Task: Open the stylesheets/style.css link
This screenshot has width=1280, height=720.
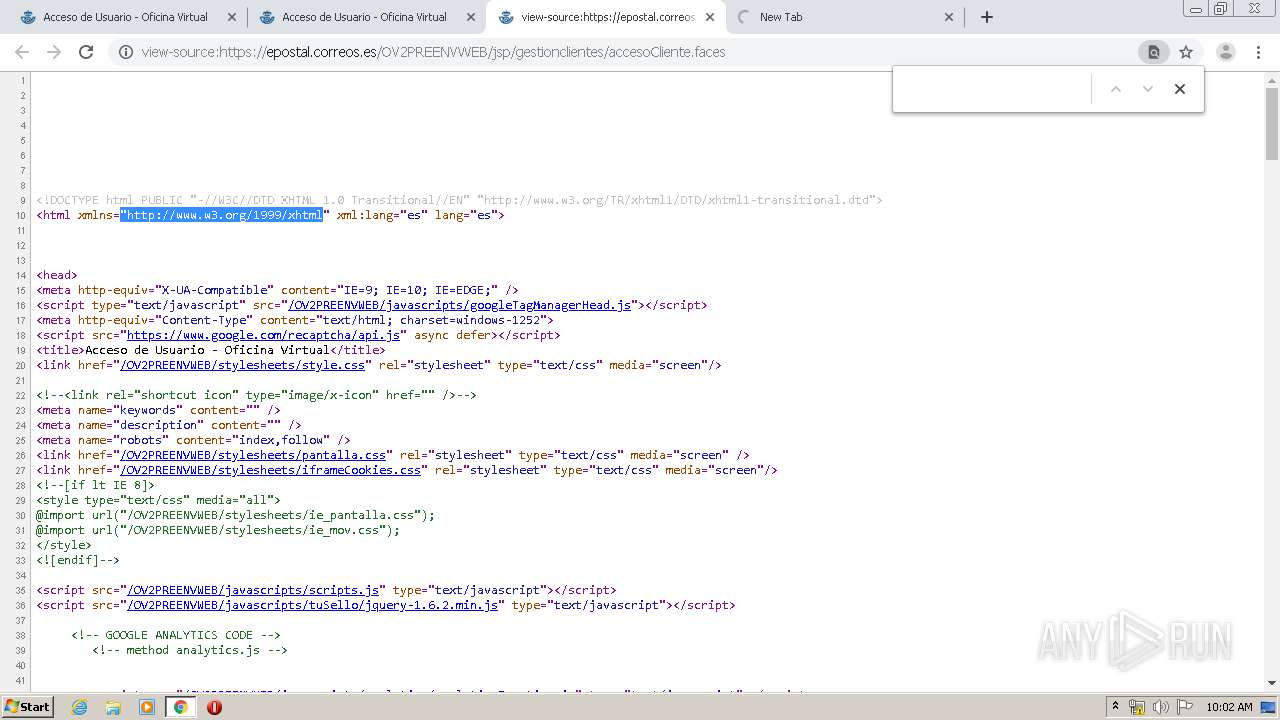Action: click(243, 365)
